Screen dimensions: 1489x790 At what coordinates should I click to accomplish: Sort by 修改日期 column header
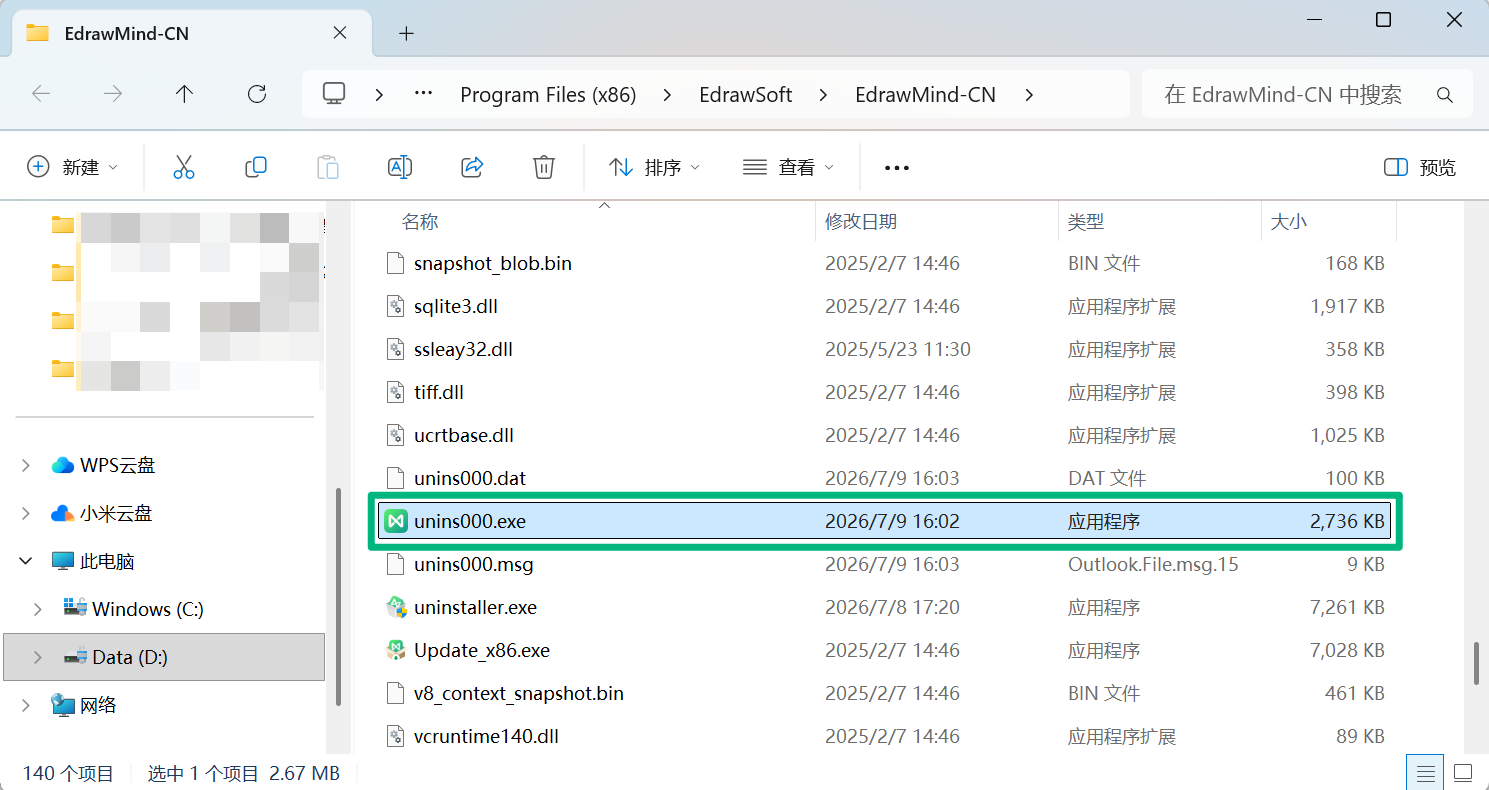(x=861, y=222)
